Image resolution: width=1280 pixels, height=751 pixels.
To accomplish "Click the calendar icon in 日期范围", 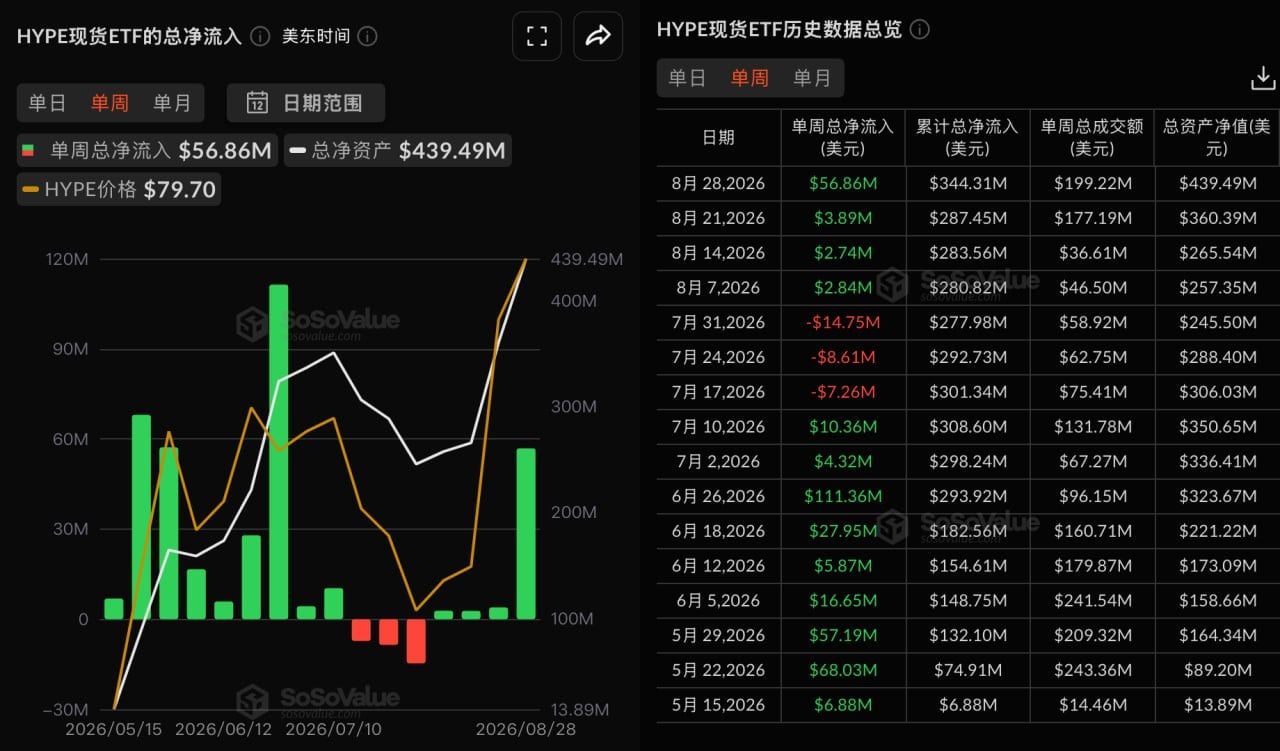I will click(257, 103).
